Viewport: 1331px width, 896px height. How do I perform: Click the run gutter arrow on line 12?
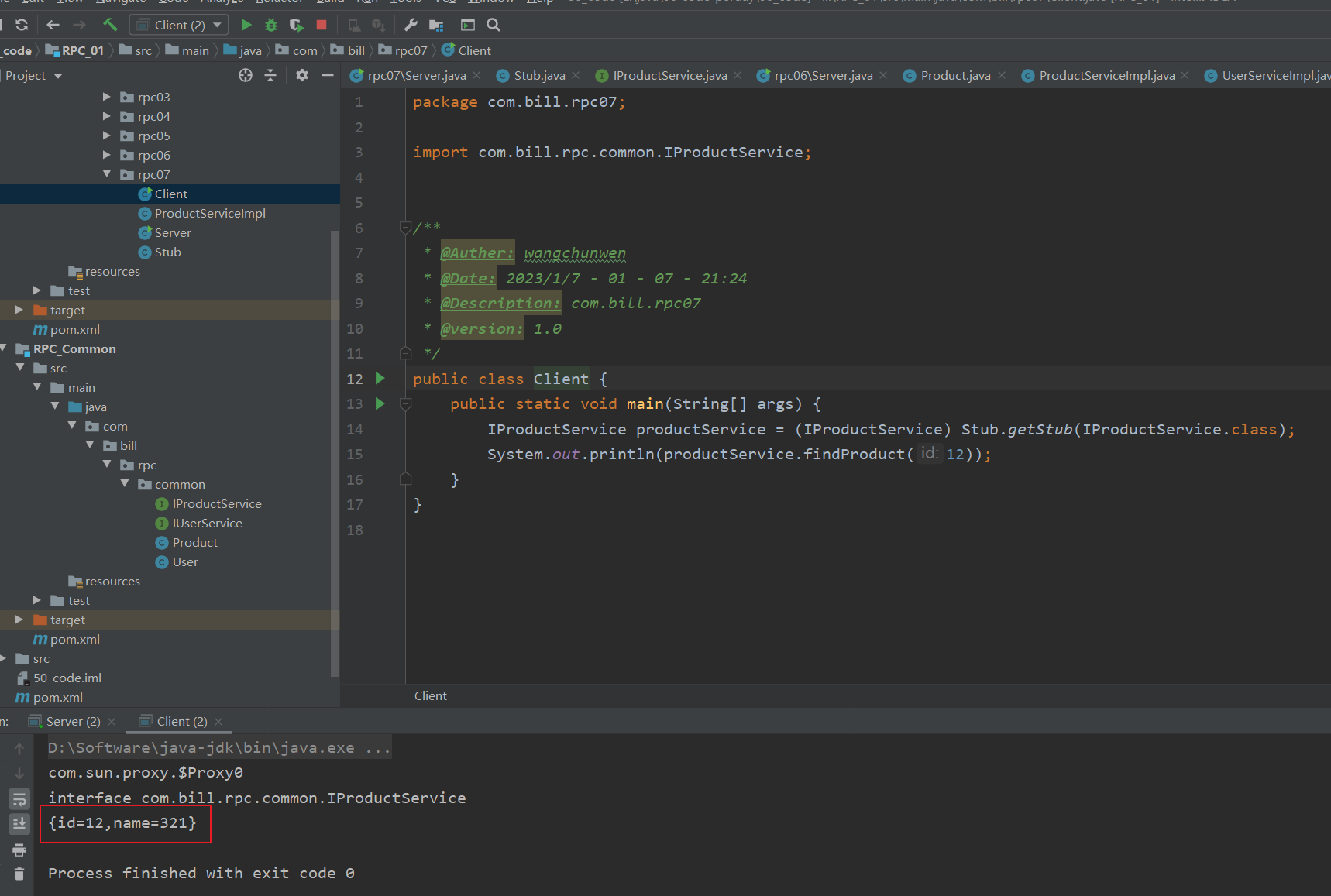380,378
